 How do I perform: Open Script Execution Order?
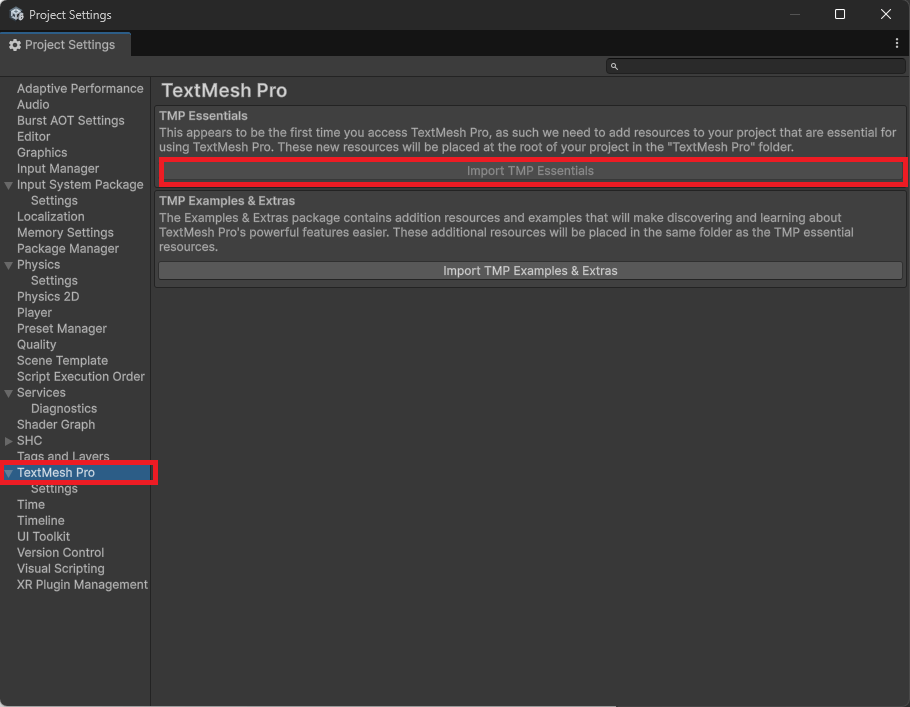click(81, 376)
